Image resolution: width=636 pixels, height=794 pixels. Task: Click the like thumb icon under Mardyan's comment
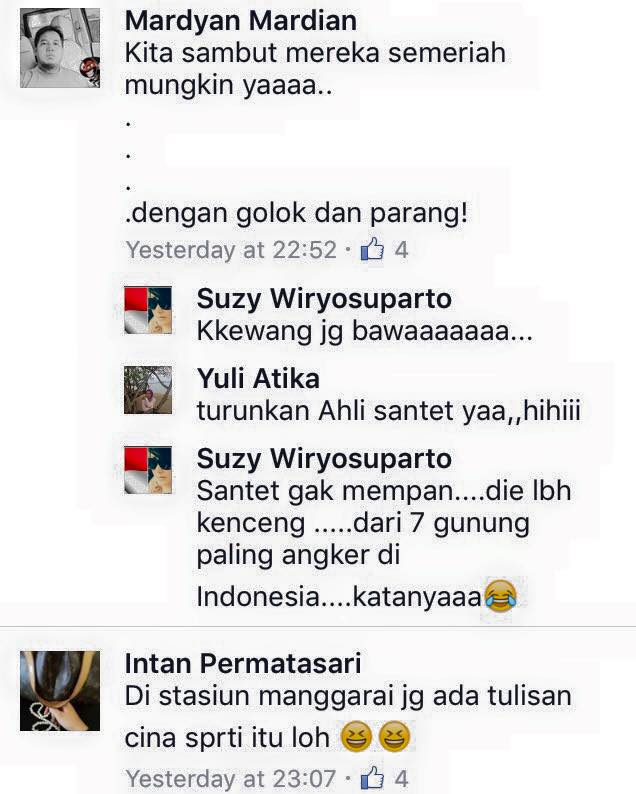[x=372, y=249]
